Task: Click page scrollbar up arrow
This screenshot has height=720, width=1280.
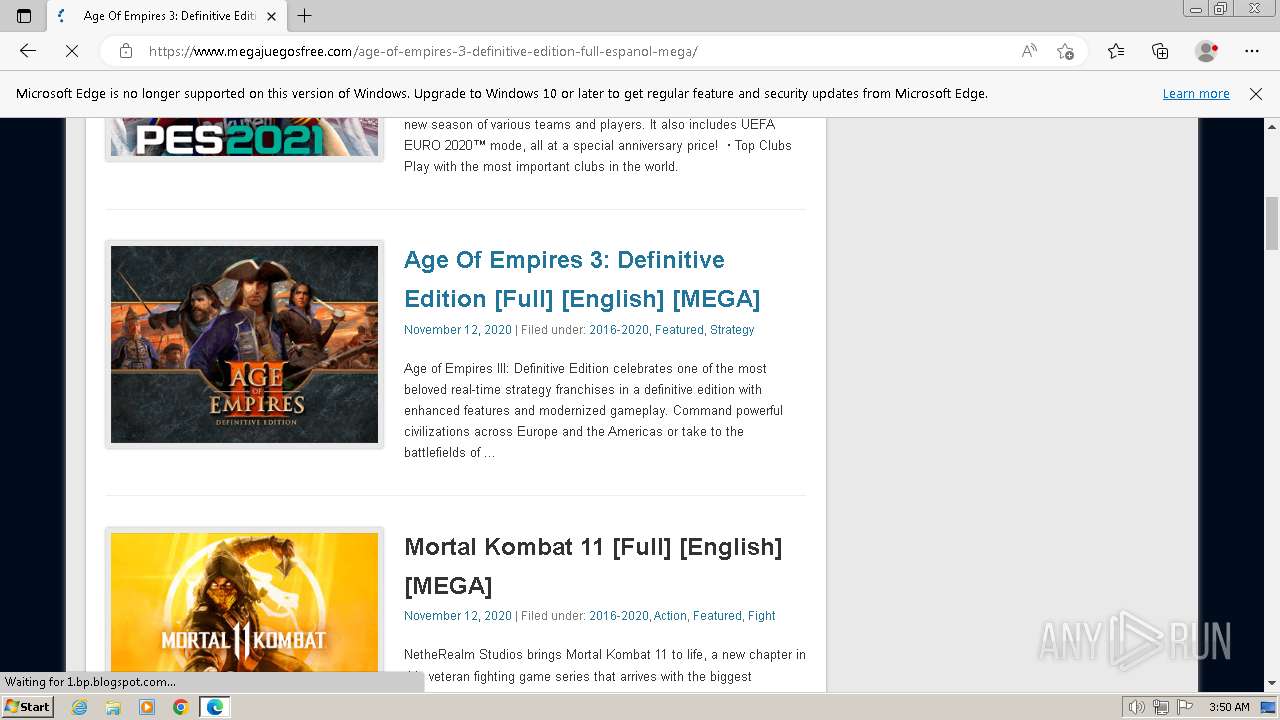Action: (1272, 127)
